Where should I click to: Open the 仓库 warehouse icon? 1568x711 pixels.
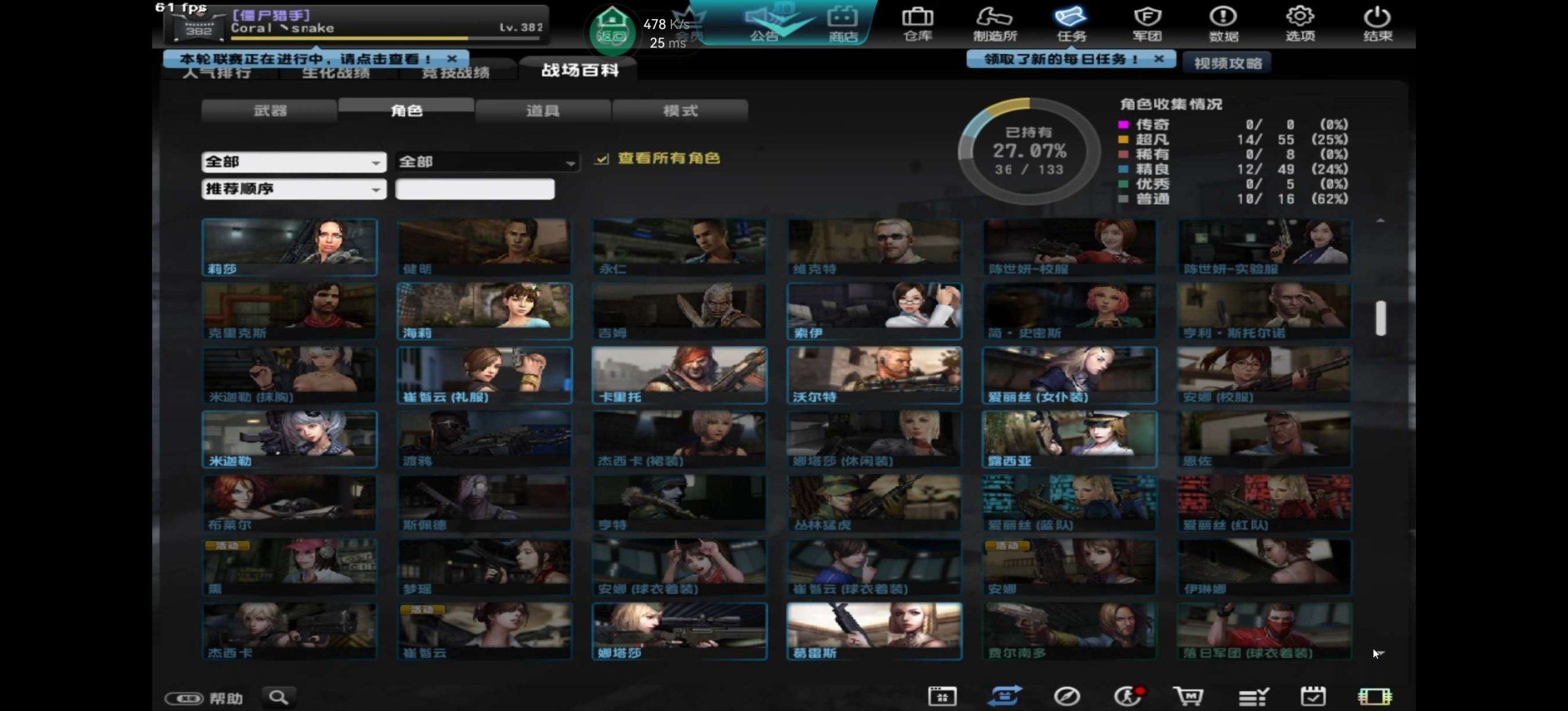(918, 24)
